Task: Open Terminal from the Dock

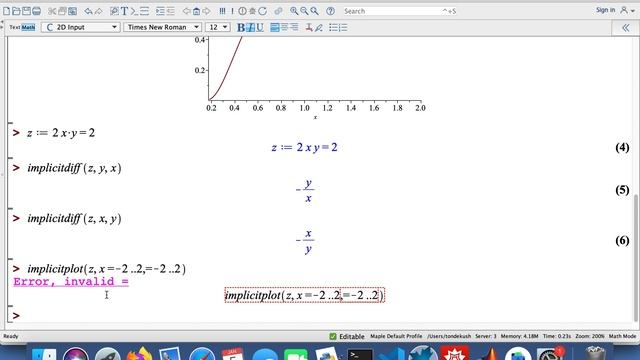Action: (360, 354)
